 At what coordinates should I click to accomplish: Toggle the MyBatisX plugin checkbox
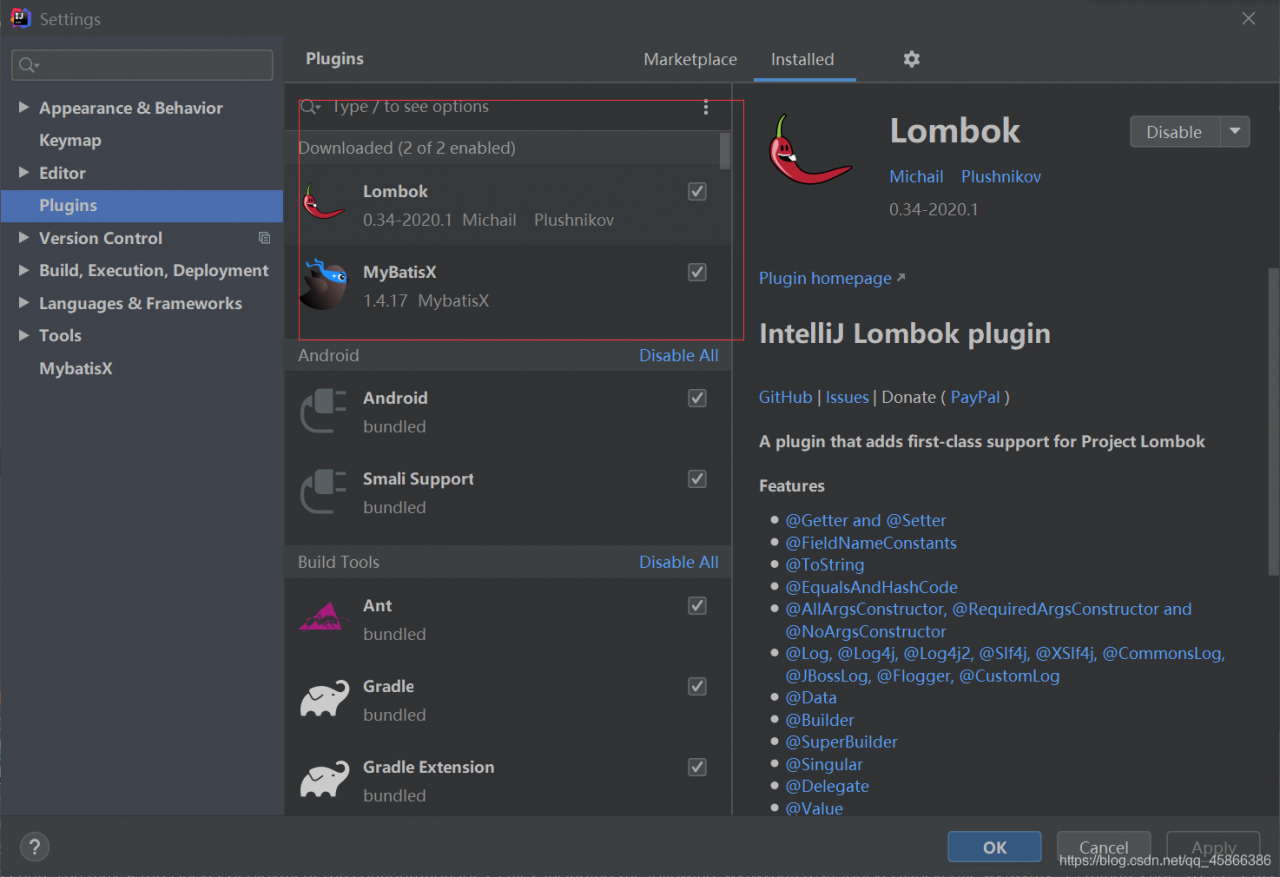pyautogui.click(x=698, y=272)
